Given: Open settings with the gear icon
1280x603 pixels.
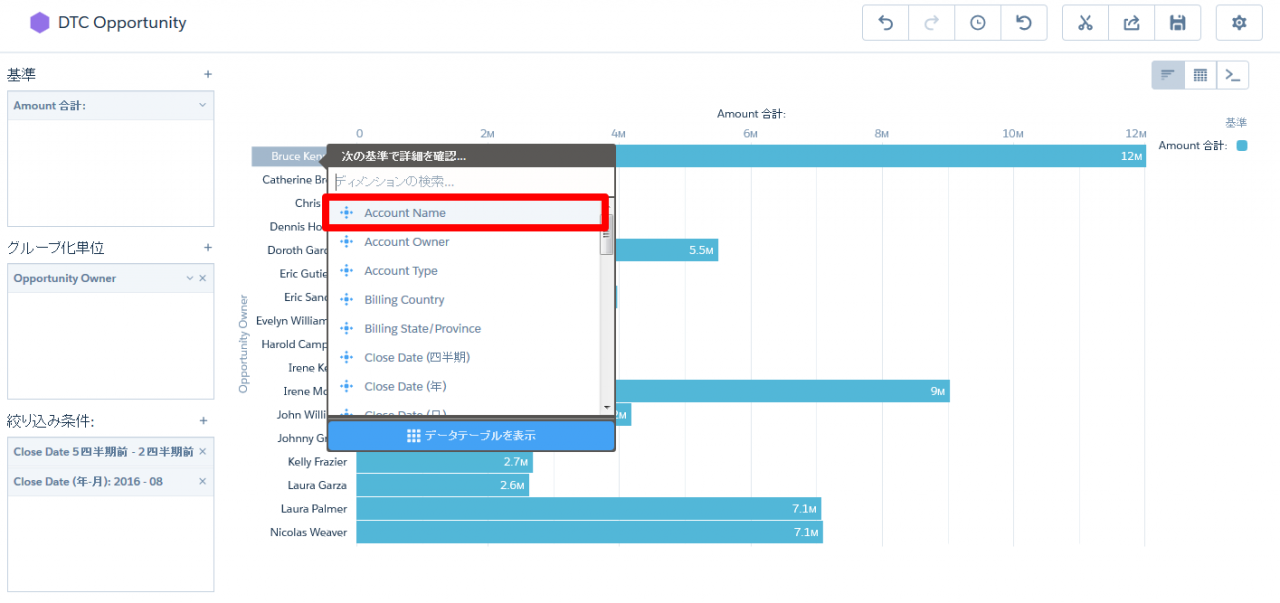Looking at the screenshot, I should (1239, 23).
